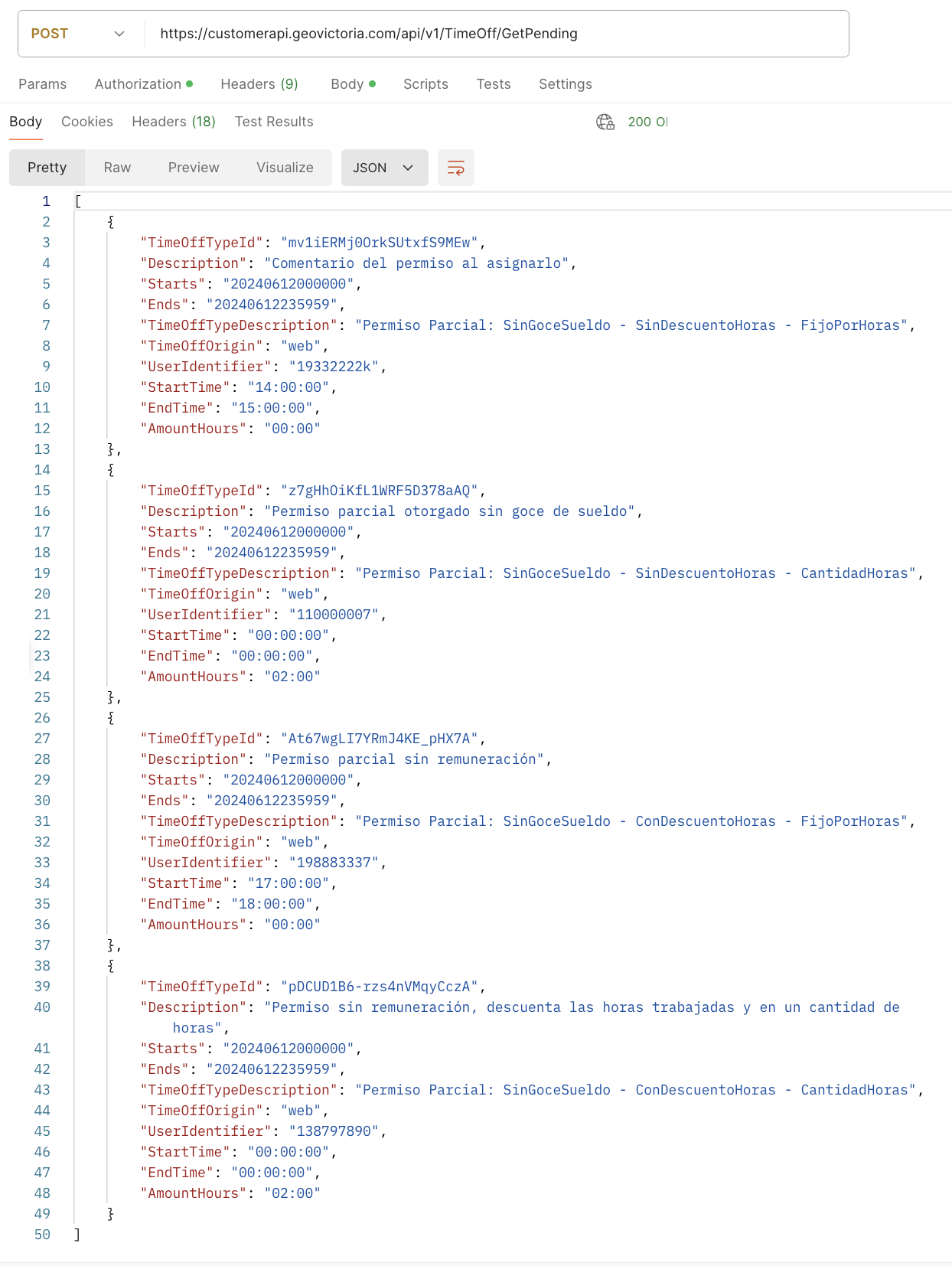Click the wrap lines icon
The width and height of the screenshot is (952, 1266).
click(455, 168)
